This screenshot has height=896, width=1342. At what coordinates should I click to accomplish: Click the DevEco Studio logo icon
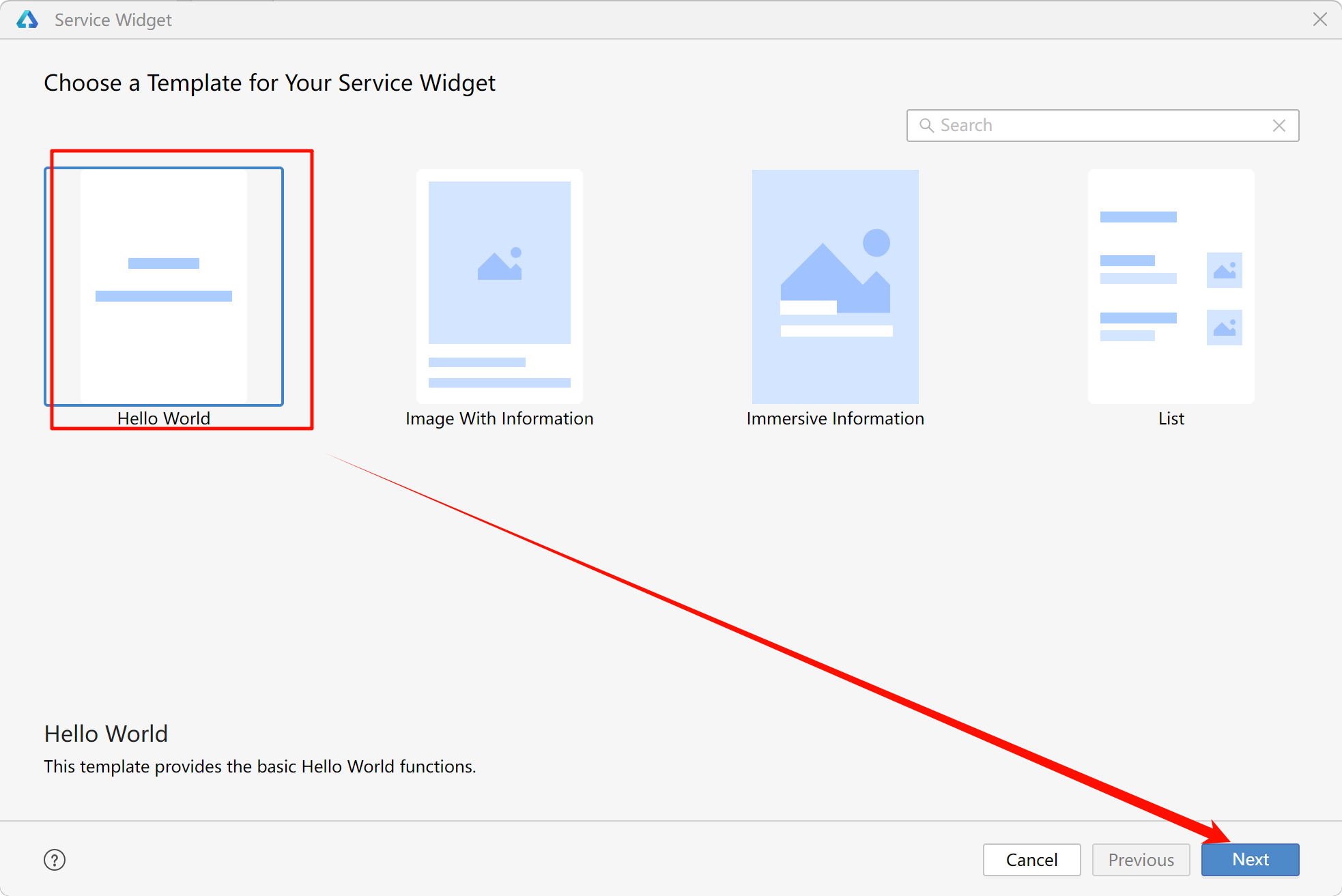(27, 20)
